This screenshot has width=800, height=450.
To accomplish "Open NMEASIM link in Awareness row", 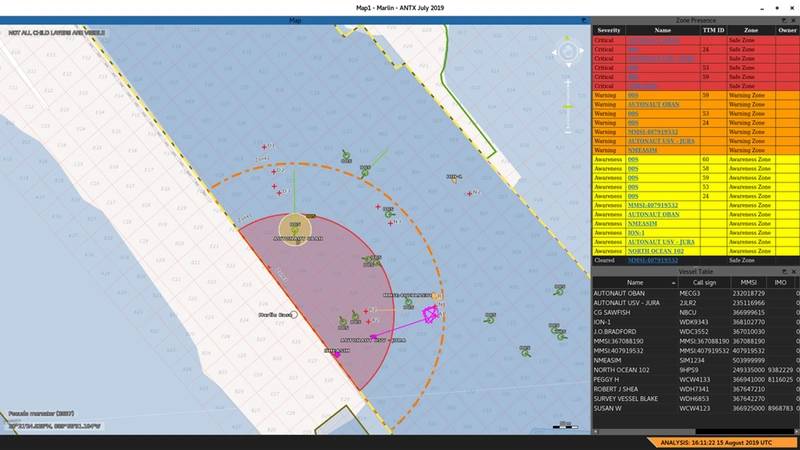I will pos(642,223).
